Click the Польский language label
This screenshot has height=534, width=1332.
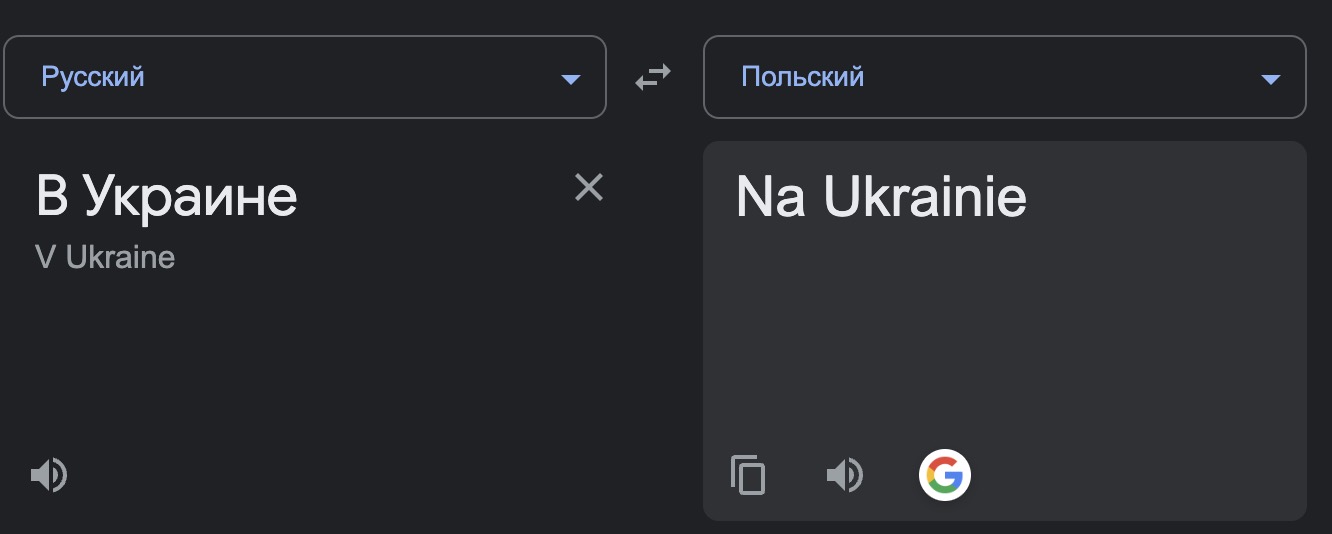pyautogui.click(x=803, y=76)
